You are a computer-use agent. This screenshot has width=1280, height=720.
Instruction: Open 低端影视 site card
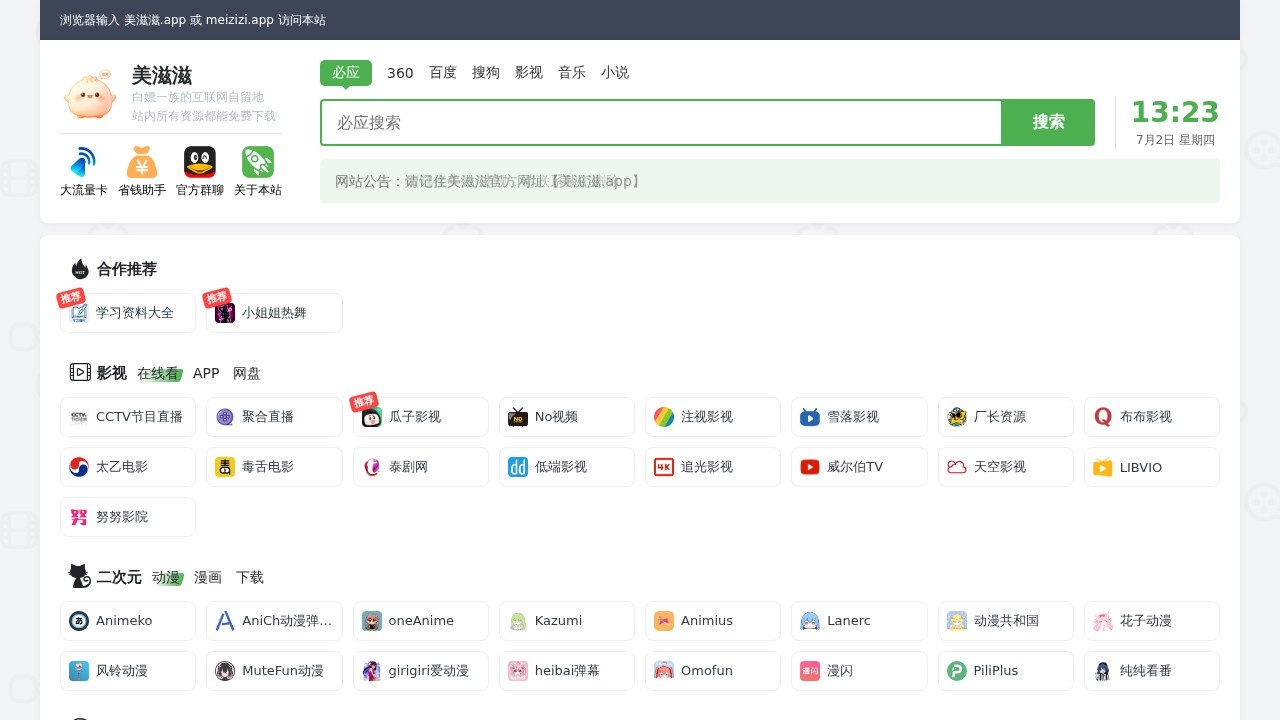(x=567, y=467)
